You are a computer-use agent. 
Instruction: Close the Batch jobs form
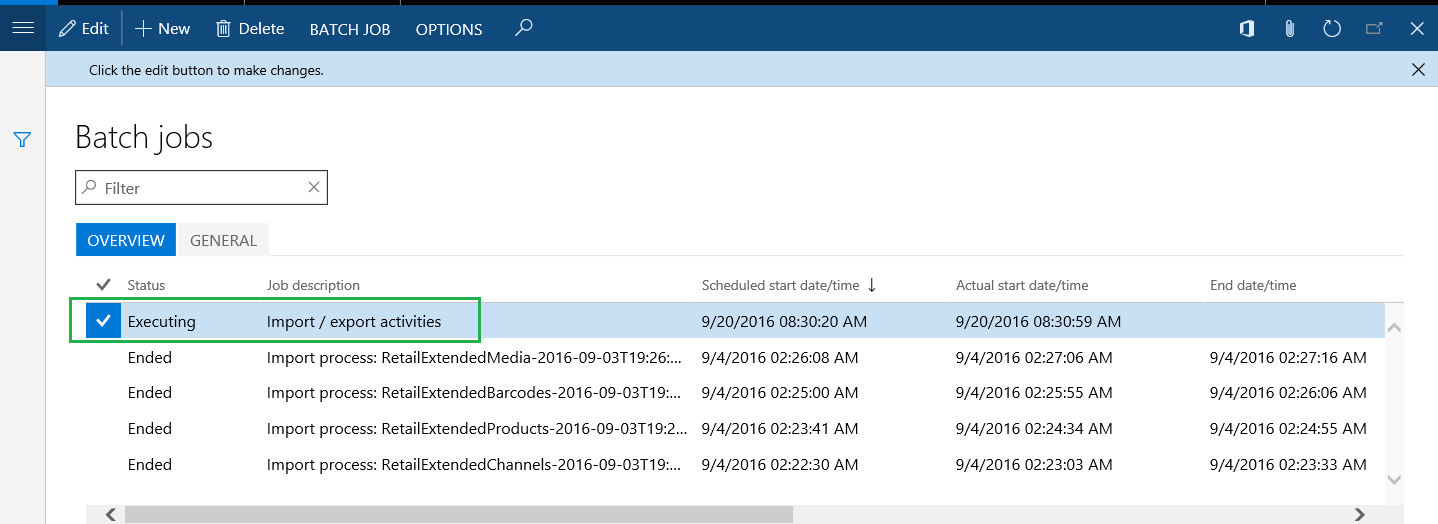coord(1417,29)
